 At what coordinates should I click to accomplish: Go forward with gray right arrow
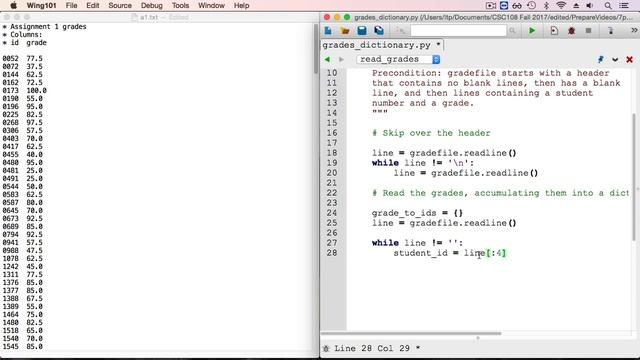(341, 60)
